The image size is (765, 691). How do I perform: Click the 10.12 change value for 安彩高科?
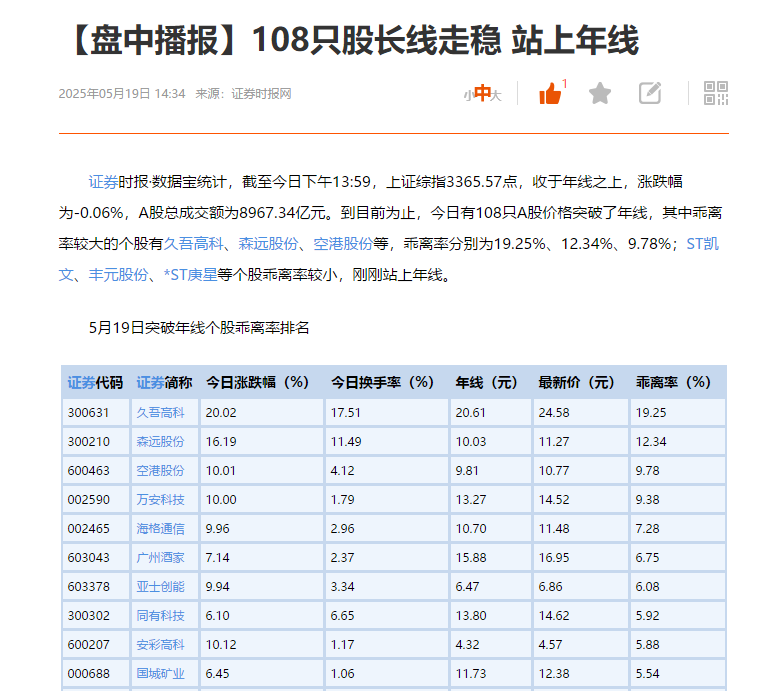coord(221,645)
